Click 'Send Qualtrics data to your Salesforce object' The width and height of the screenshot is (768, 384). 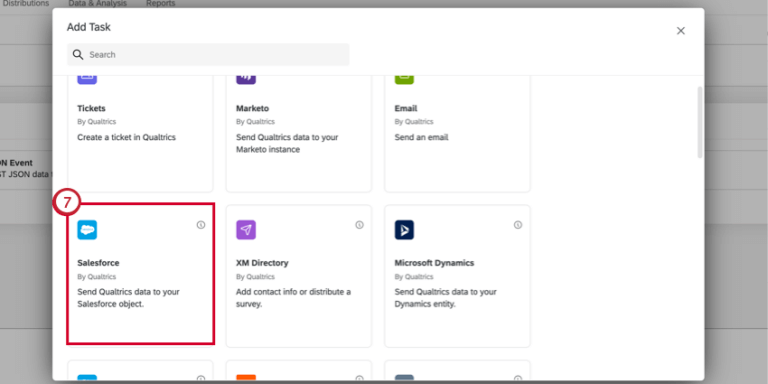click(x=128, y=298)
